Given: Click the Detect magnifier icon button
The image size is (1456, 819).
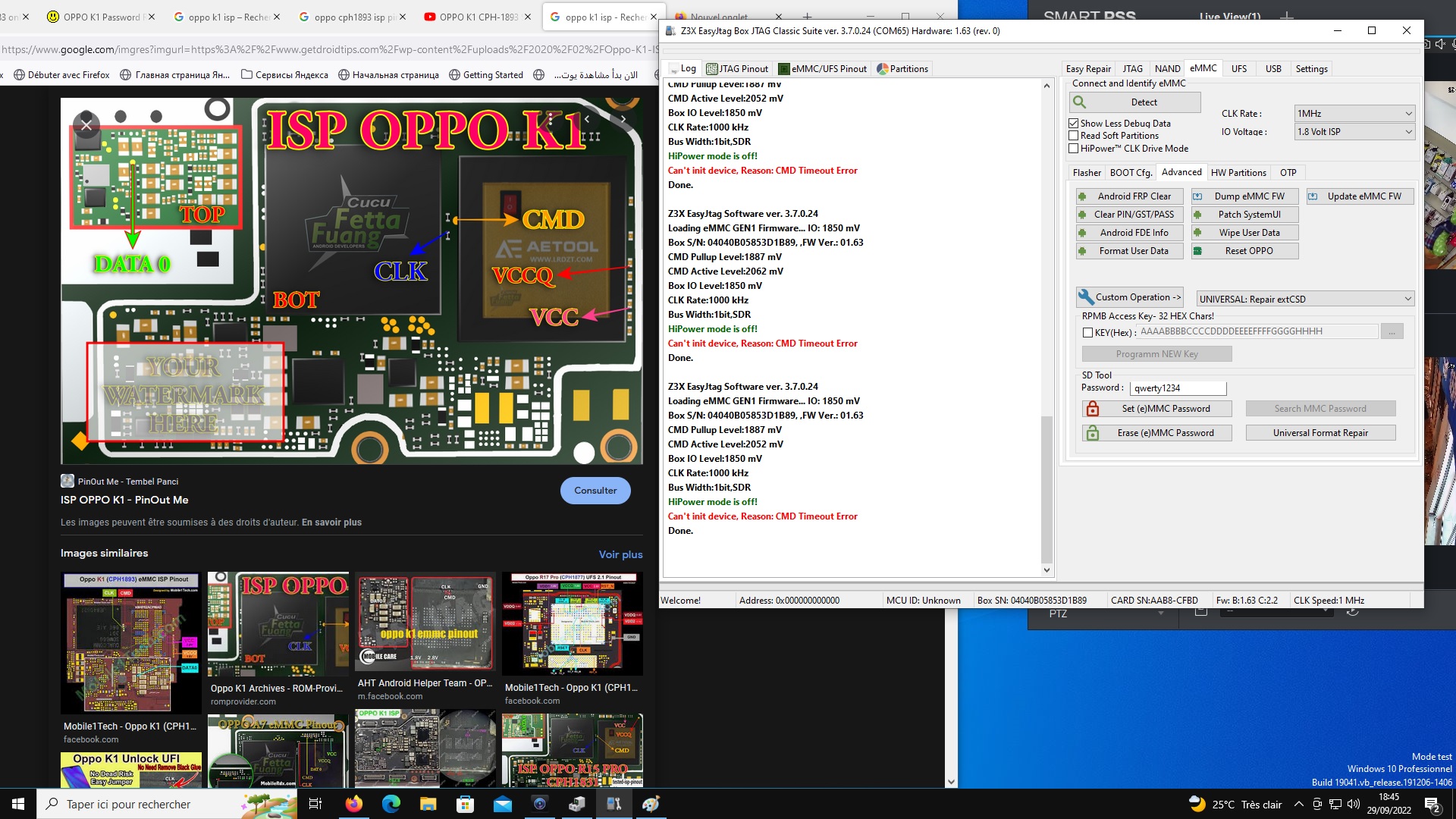Looking at the screenshot, I should pyautogui.click(x=1080, y=102).
